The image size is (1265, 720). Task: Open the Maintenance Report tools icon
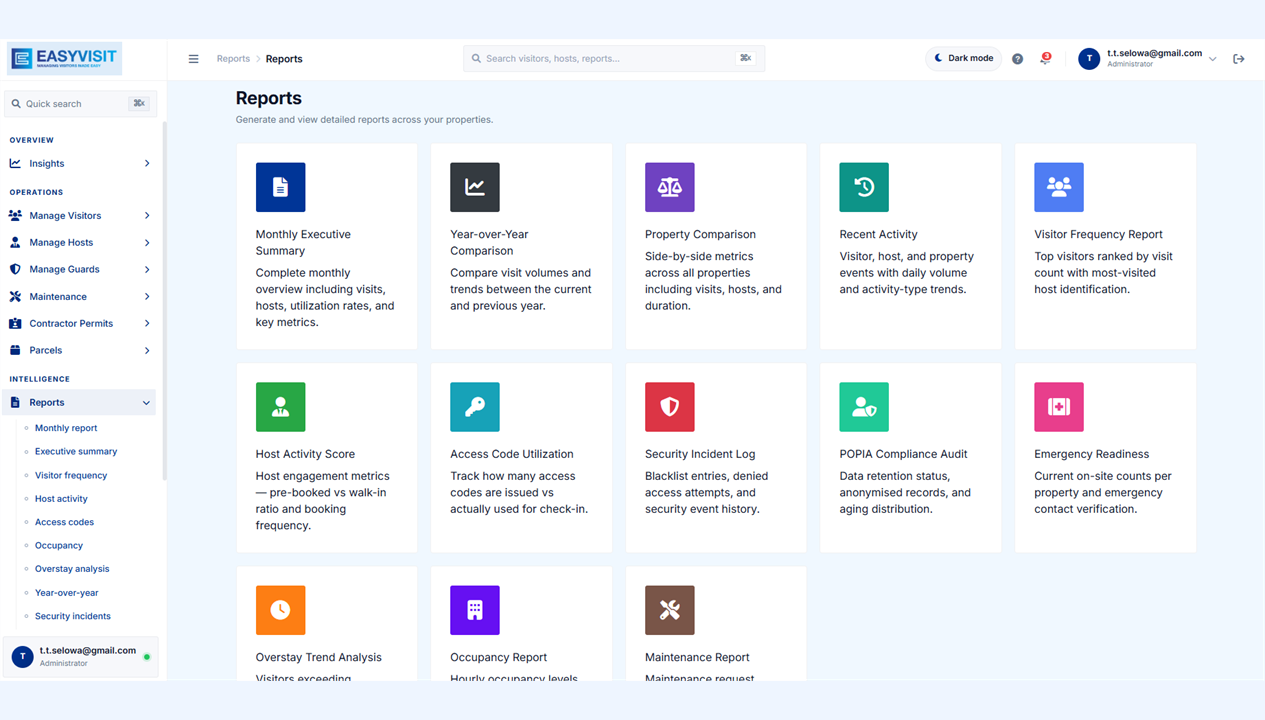[x=670, y=610]
